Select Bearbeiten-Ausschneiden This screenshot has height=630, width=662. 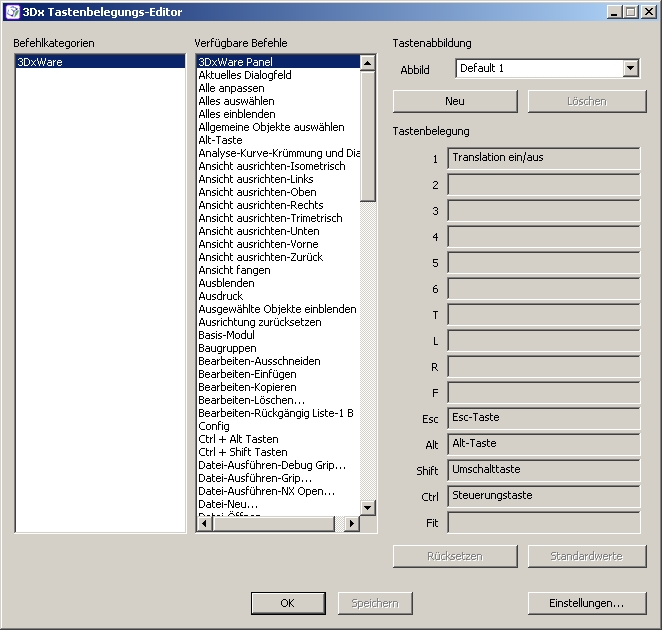click(278, 361)
